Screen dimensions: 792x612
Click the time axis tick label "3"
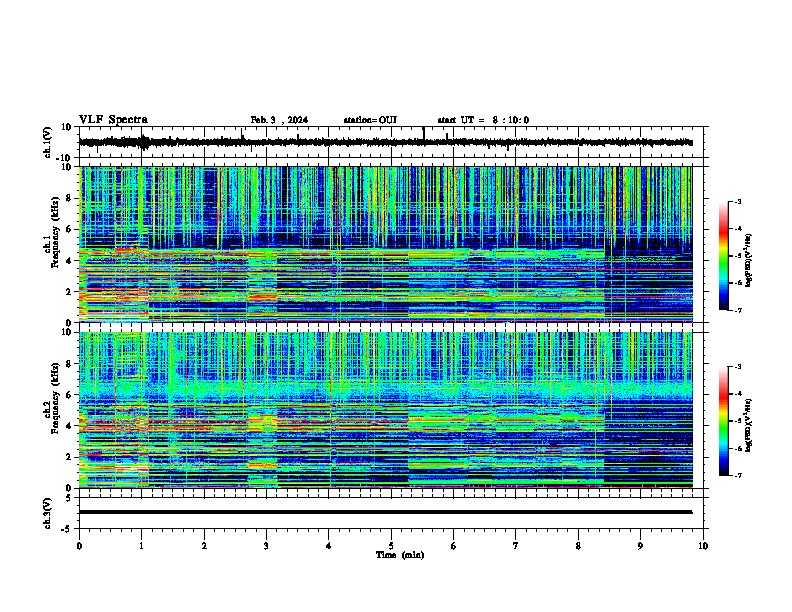[266, 546]
